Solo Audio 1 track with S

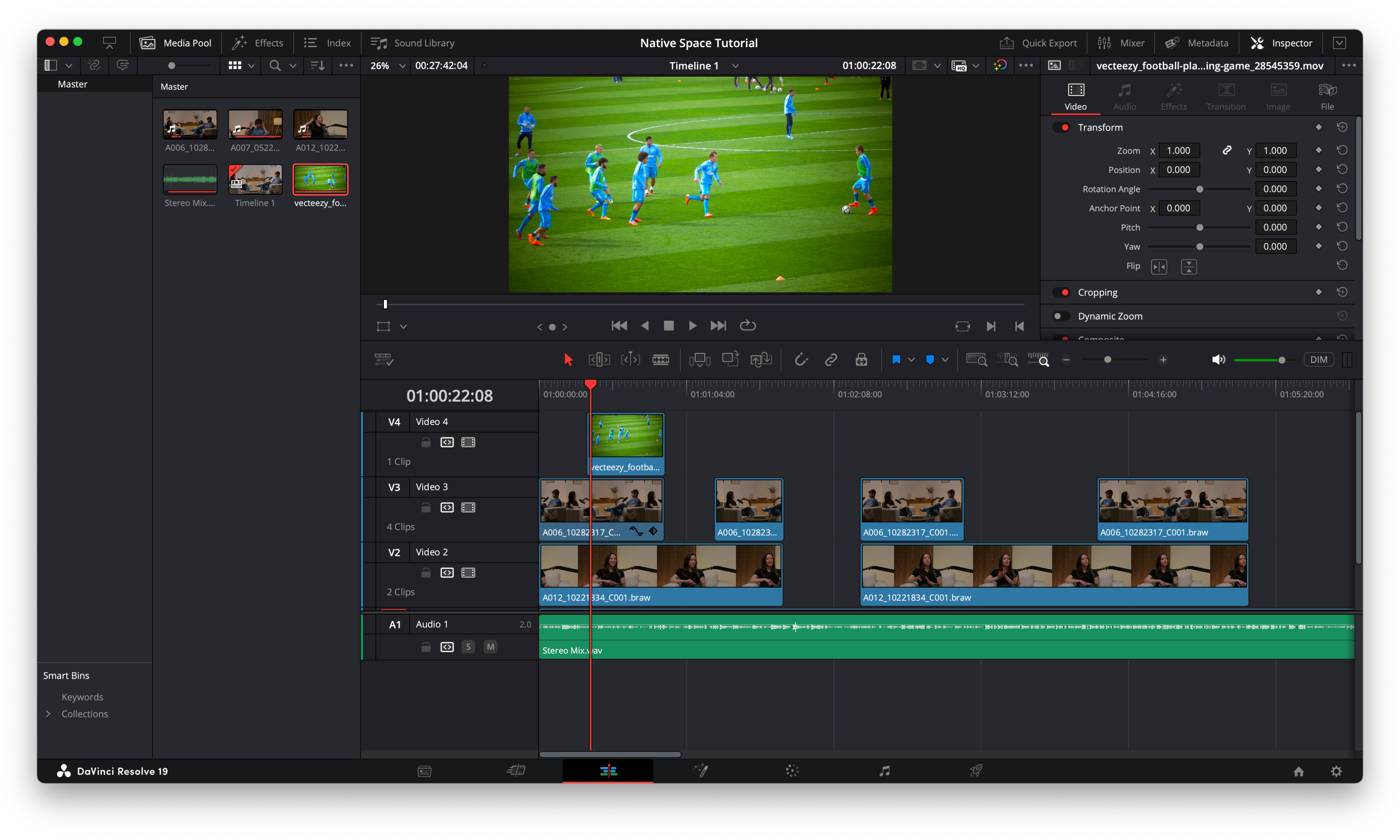point(468,646)
